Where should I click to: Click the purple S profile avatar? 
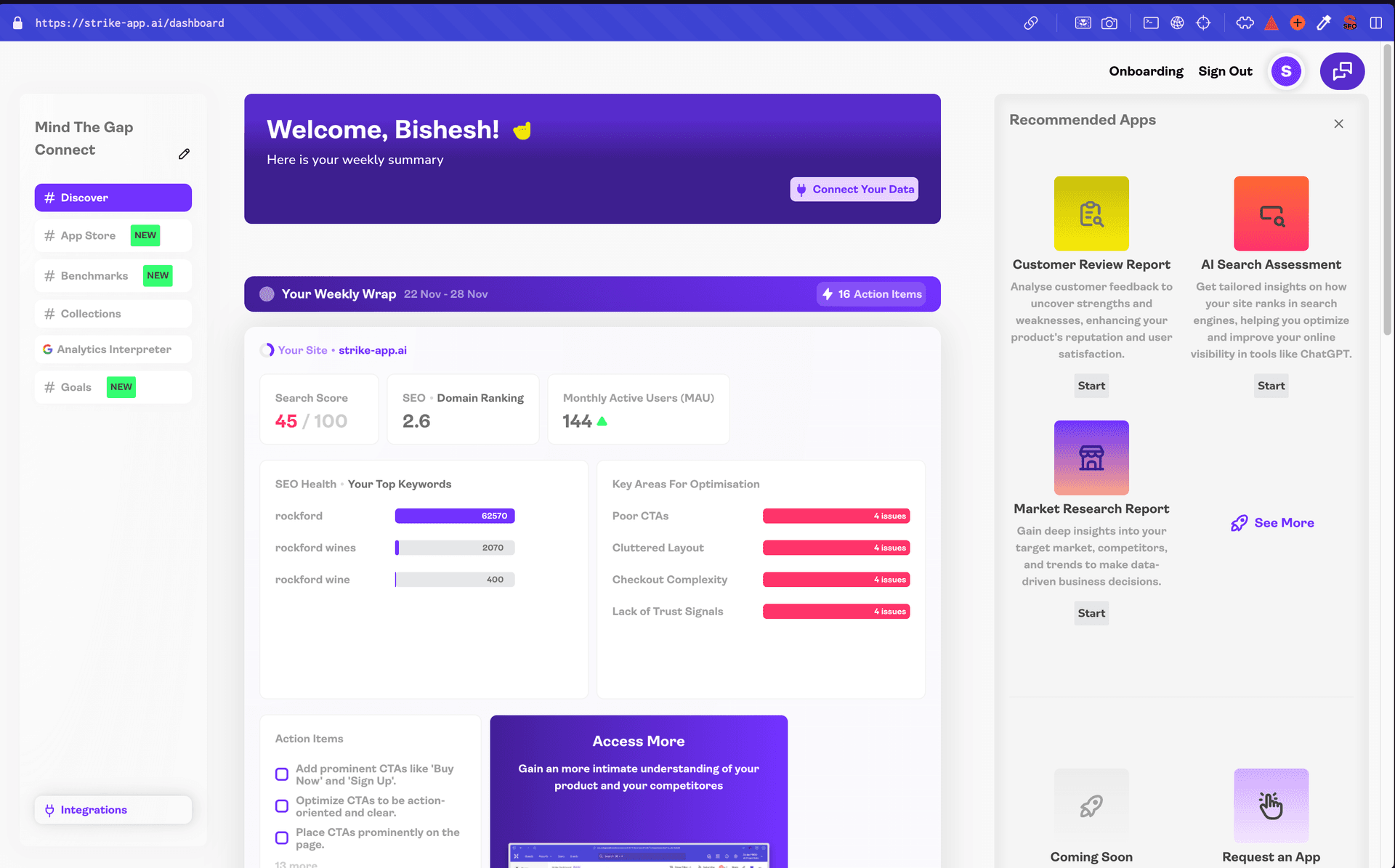pyautogui.click(x=1286, y=71)
